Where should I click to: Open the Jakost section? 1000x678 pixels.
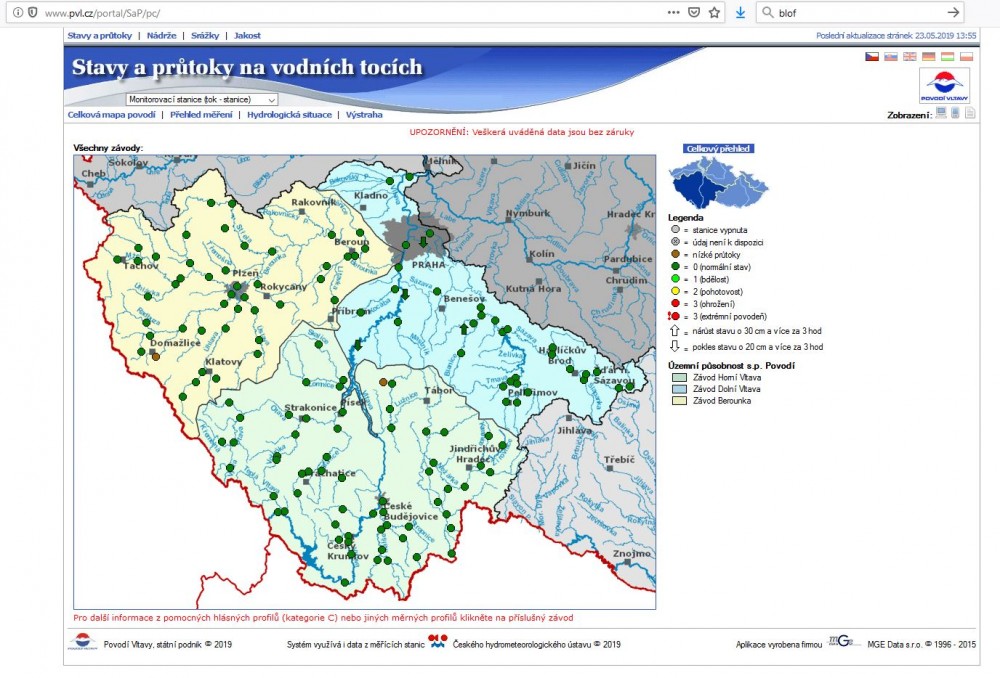(247, 35)
